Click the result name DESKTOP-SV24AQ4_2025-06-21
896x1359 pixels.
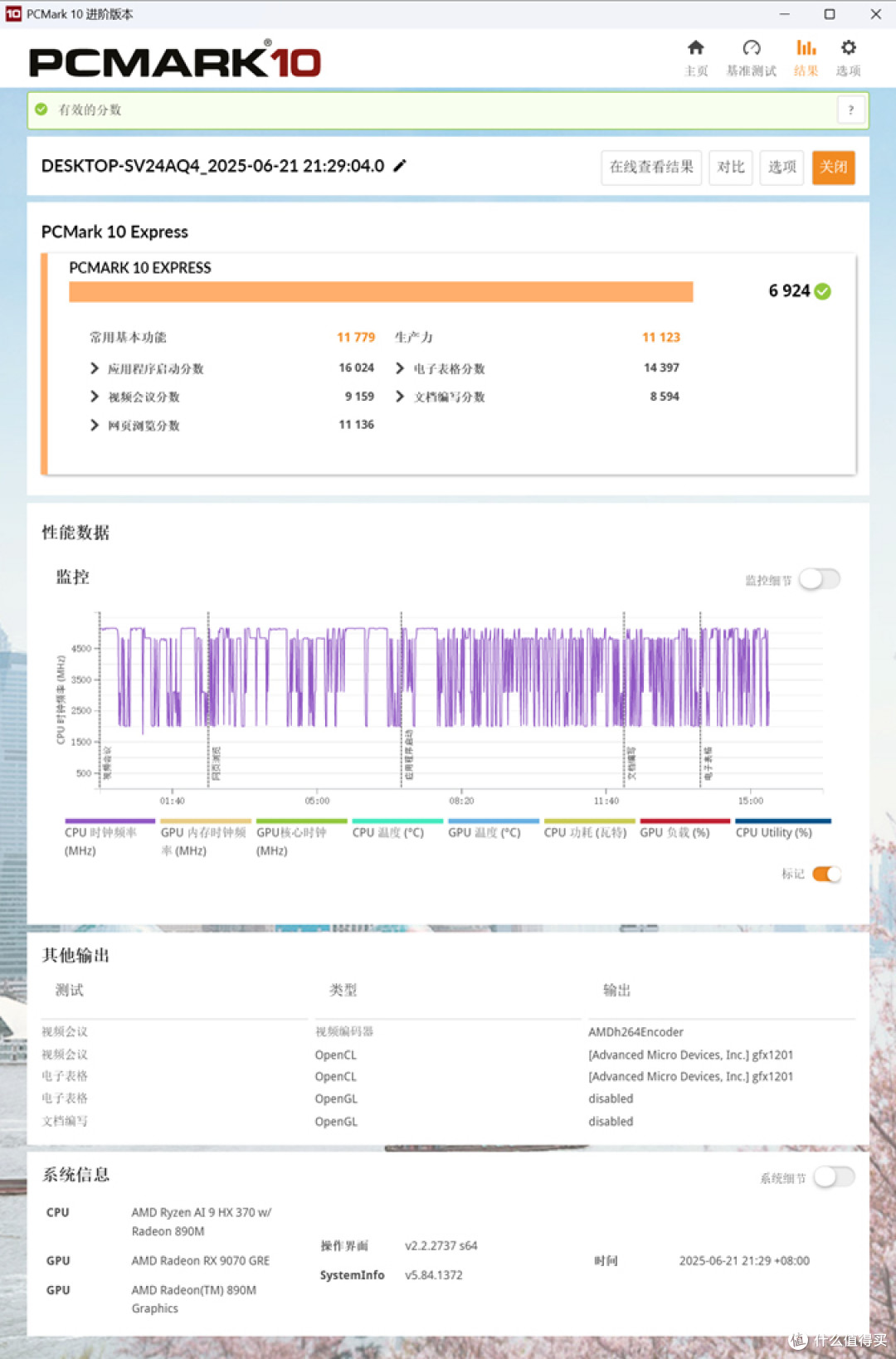[x=212, y=166]
